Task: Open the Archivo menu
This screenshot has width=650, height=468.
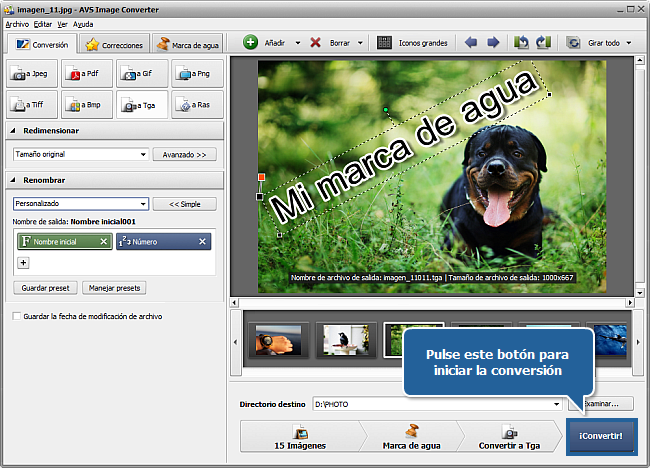Action: (x=17, y=23)
